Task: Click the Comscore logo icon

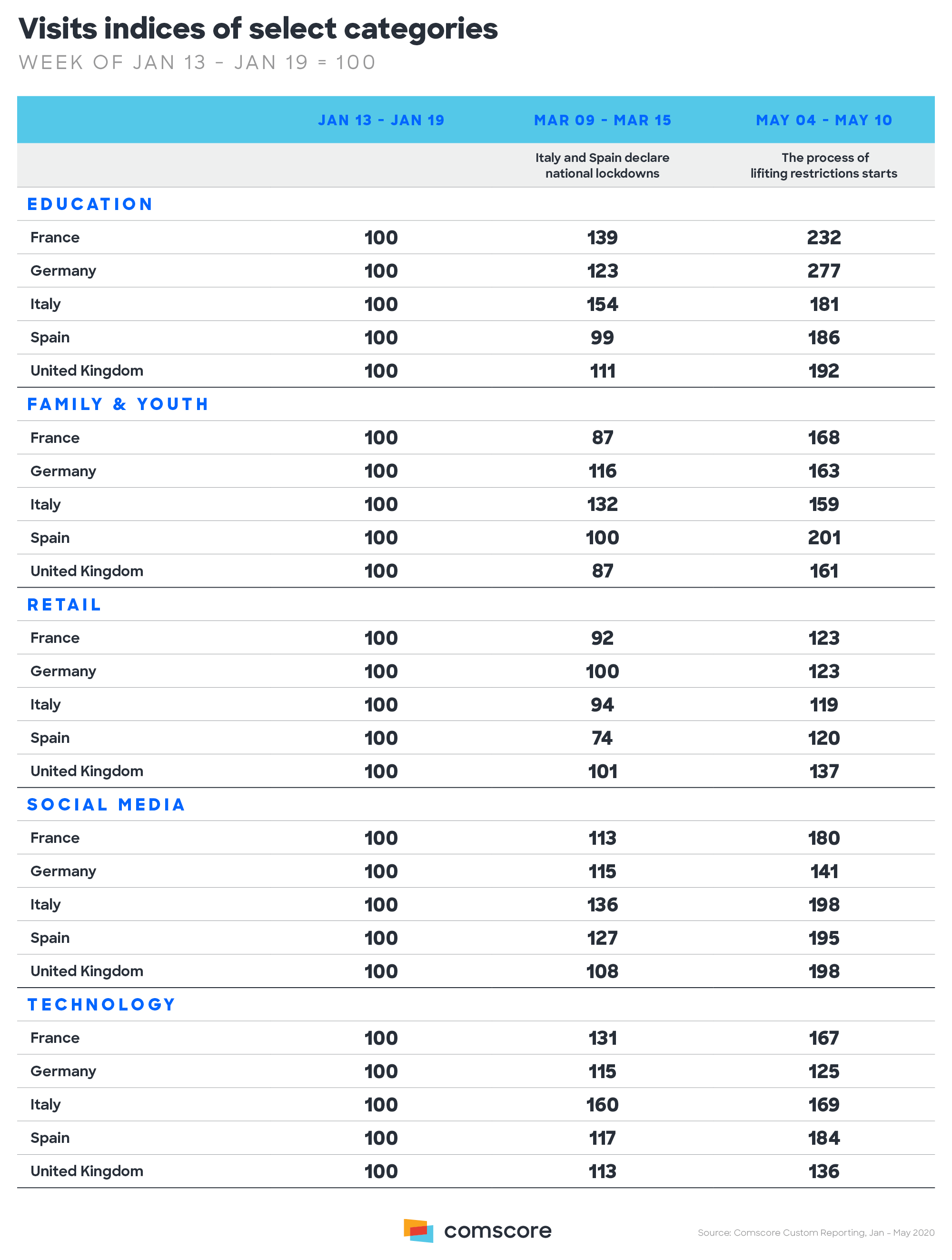Action: (x=418, y=1230)
